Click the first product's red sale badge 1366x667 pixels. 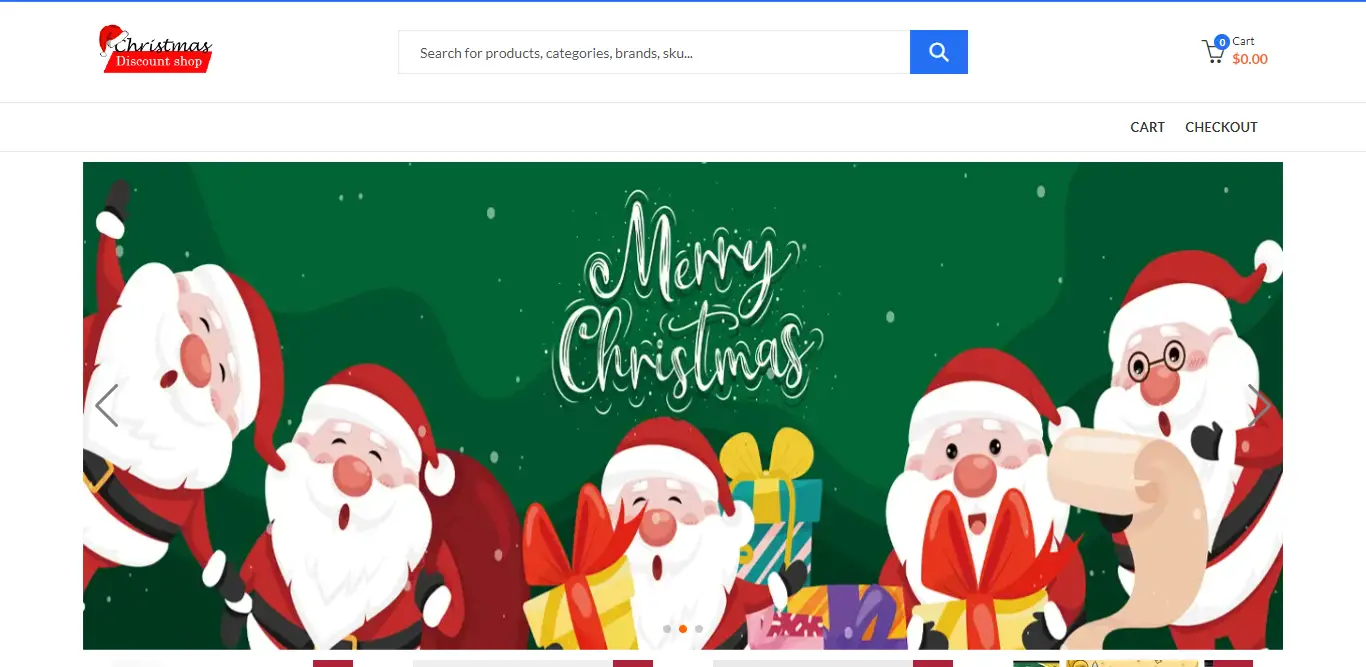(x=333, y=663)
